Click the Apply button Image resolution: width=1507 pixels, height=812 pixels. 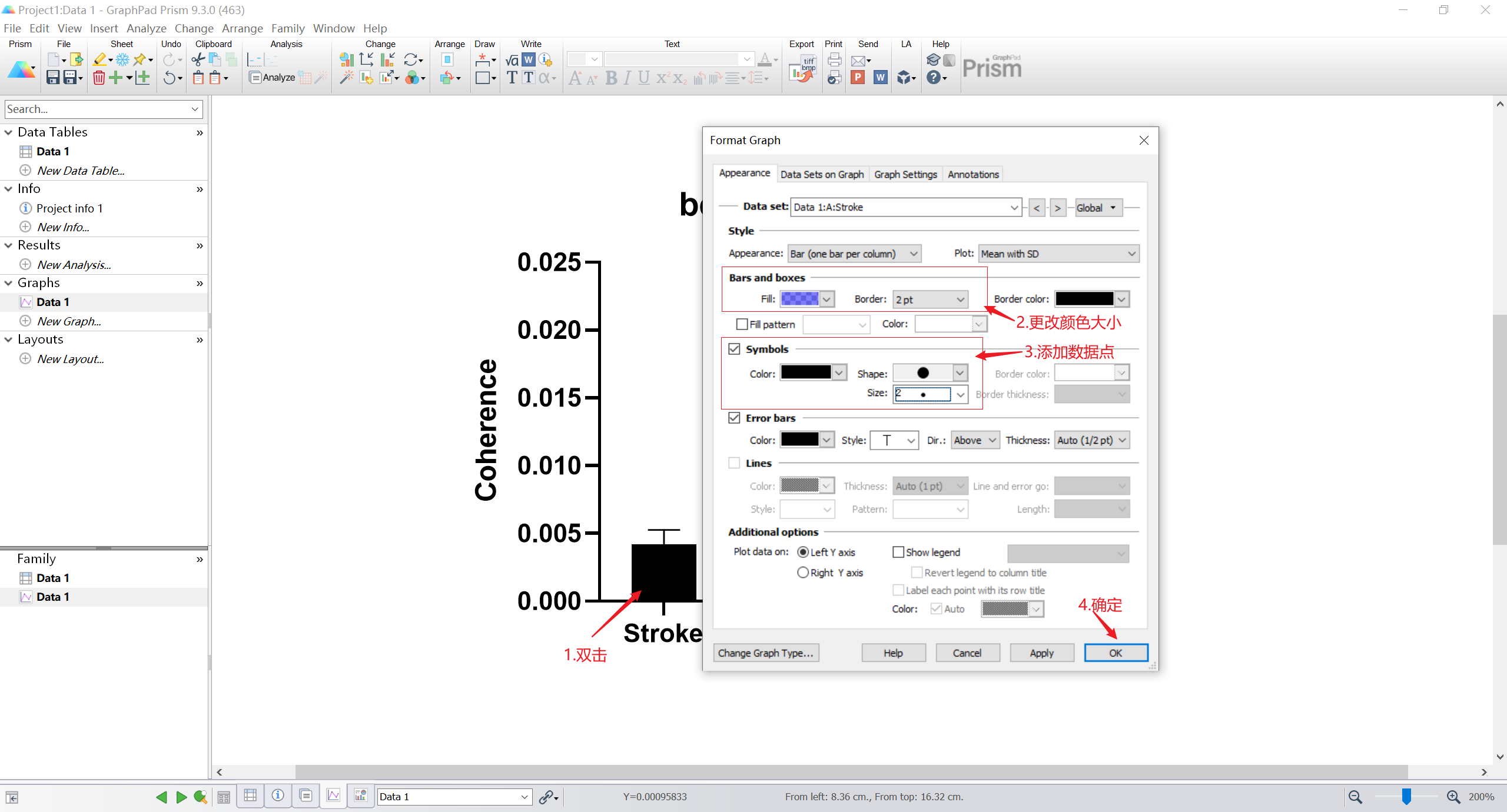1041,653
